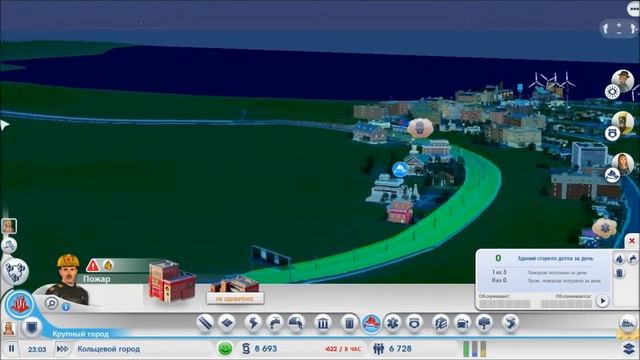Click the blue commercial demand bar

pos(475,349)
